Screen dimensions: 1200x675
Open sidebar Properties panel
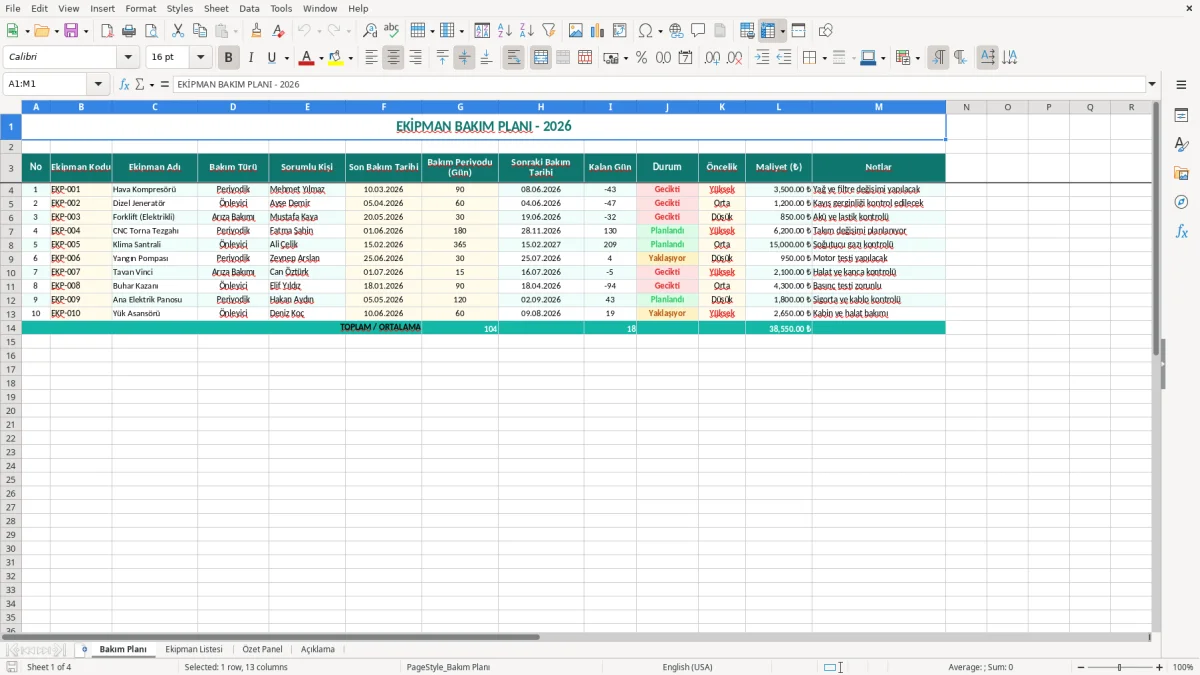pos(1182,116)
